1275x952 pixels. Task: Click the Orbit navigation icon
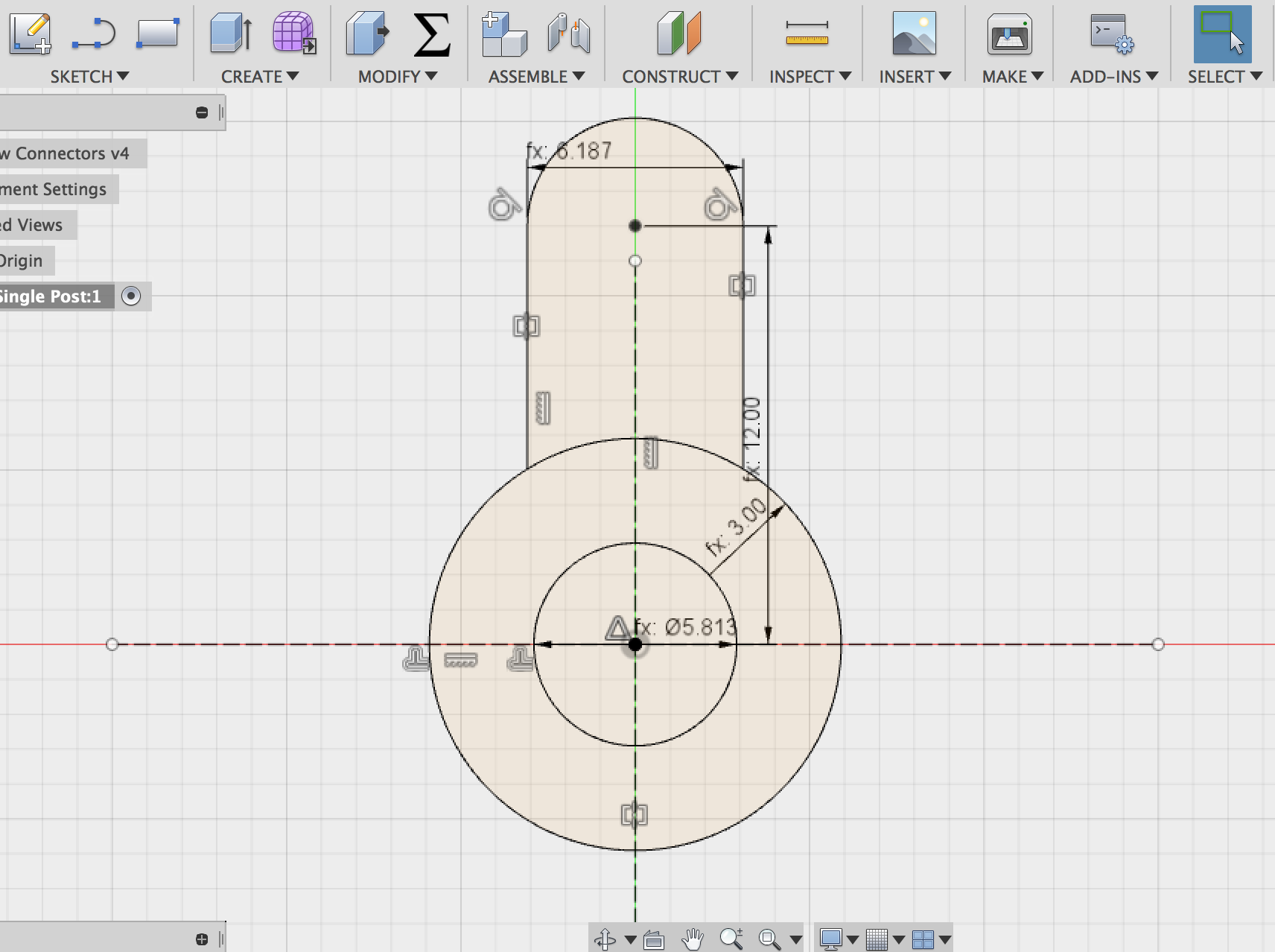coord(605,939)
